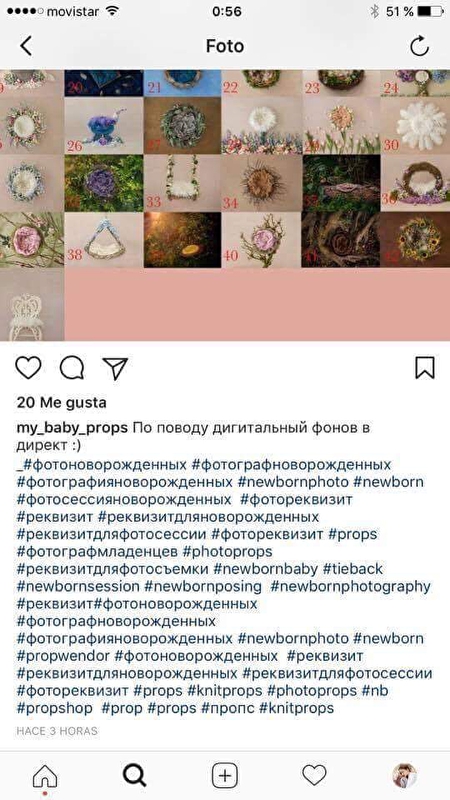Tap backdrop thumbnail number 26
Screen dimensions: 450x800
click(x=104, y=126)
